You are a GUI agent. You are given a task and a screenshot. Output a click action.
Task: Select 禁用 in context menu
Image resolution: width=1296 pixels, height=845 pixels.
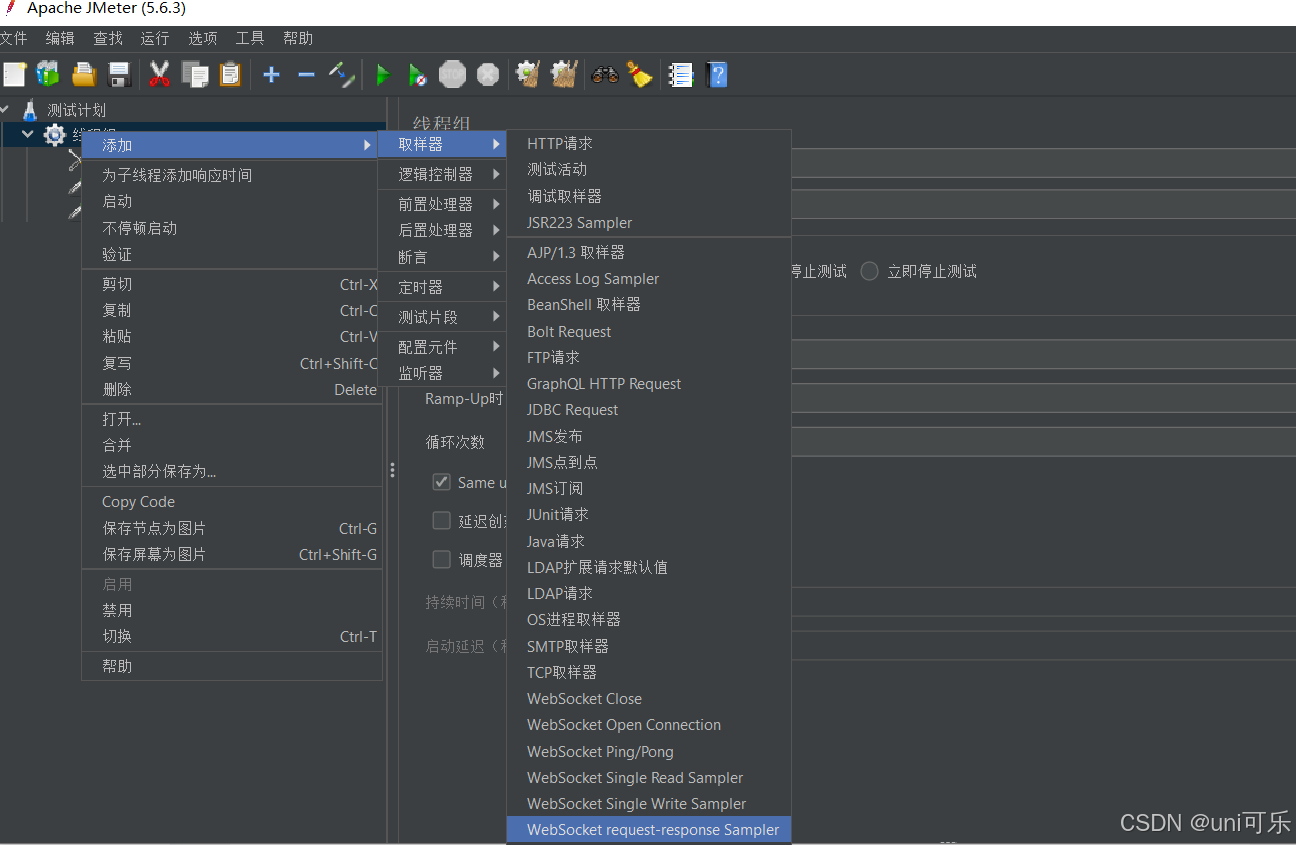pyautogui.click(x=231, y=610)
